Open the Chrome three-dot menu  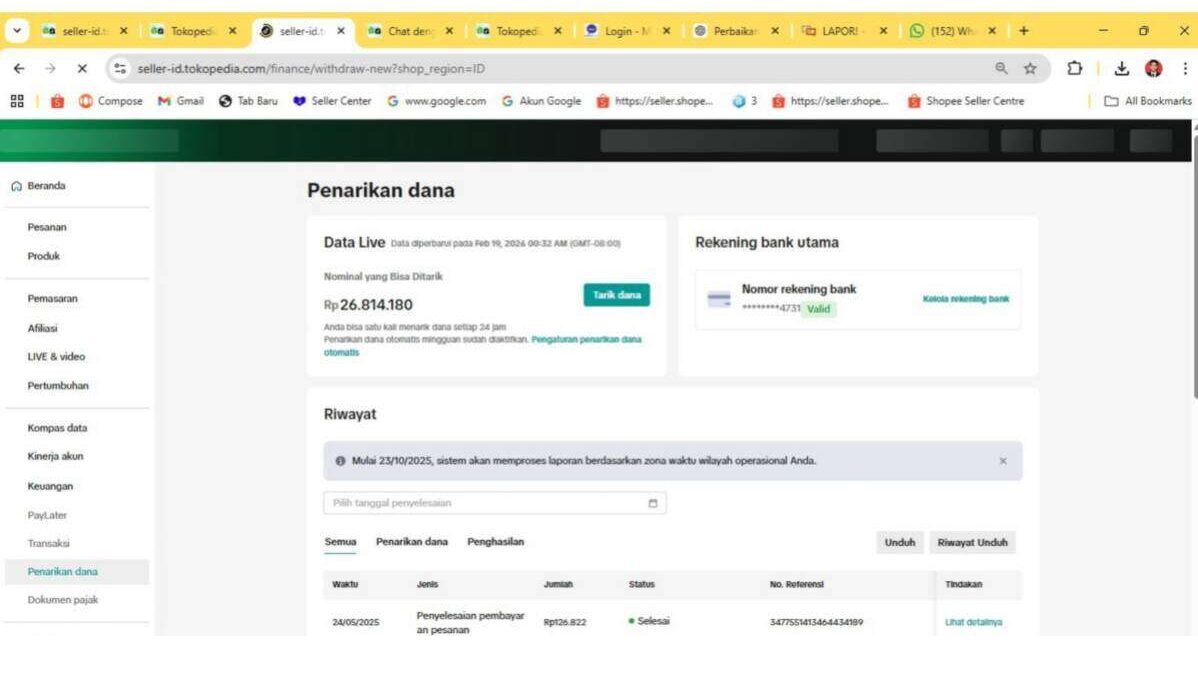click(x=1185, y=69)
